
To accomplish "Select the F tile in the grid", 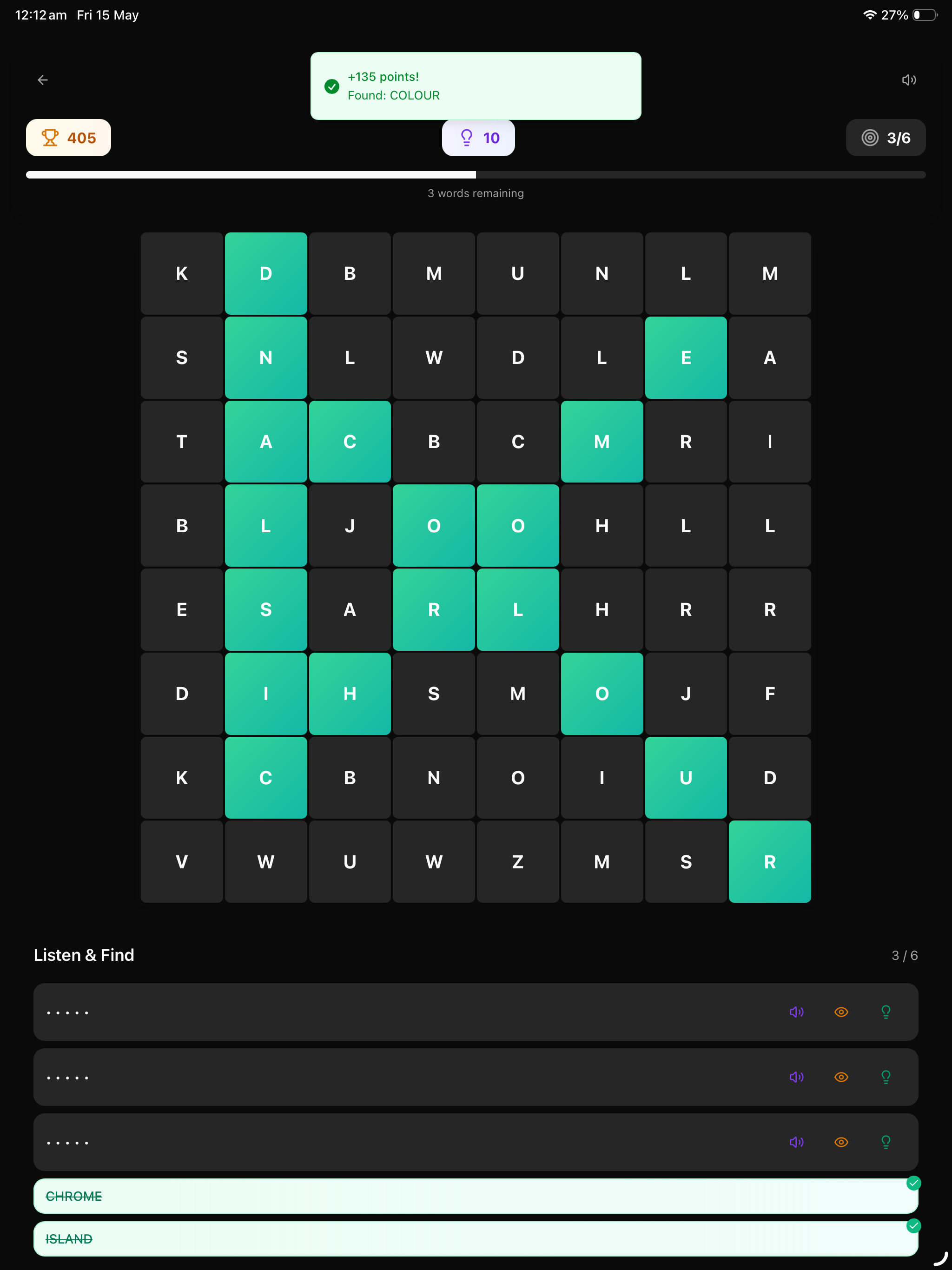I will pyautogui.click(x=769, y=694).
